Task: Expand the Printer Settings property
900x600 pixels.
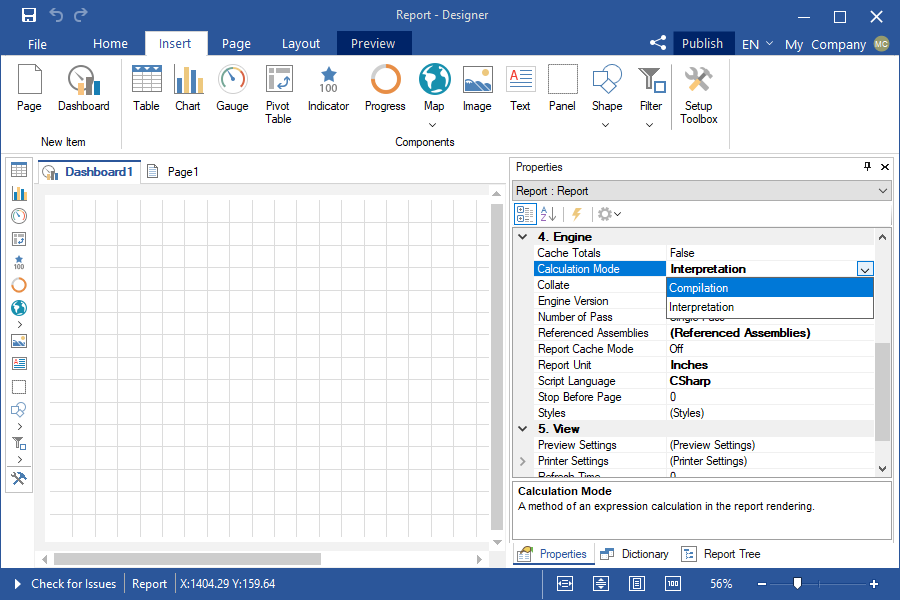Action: click(523, 461)
